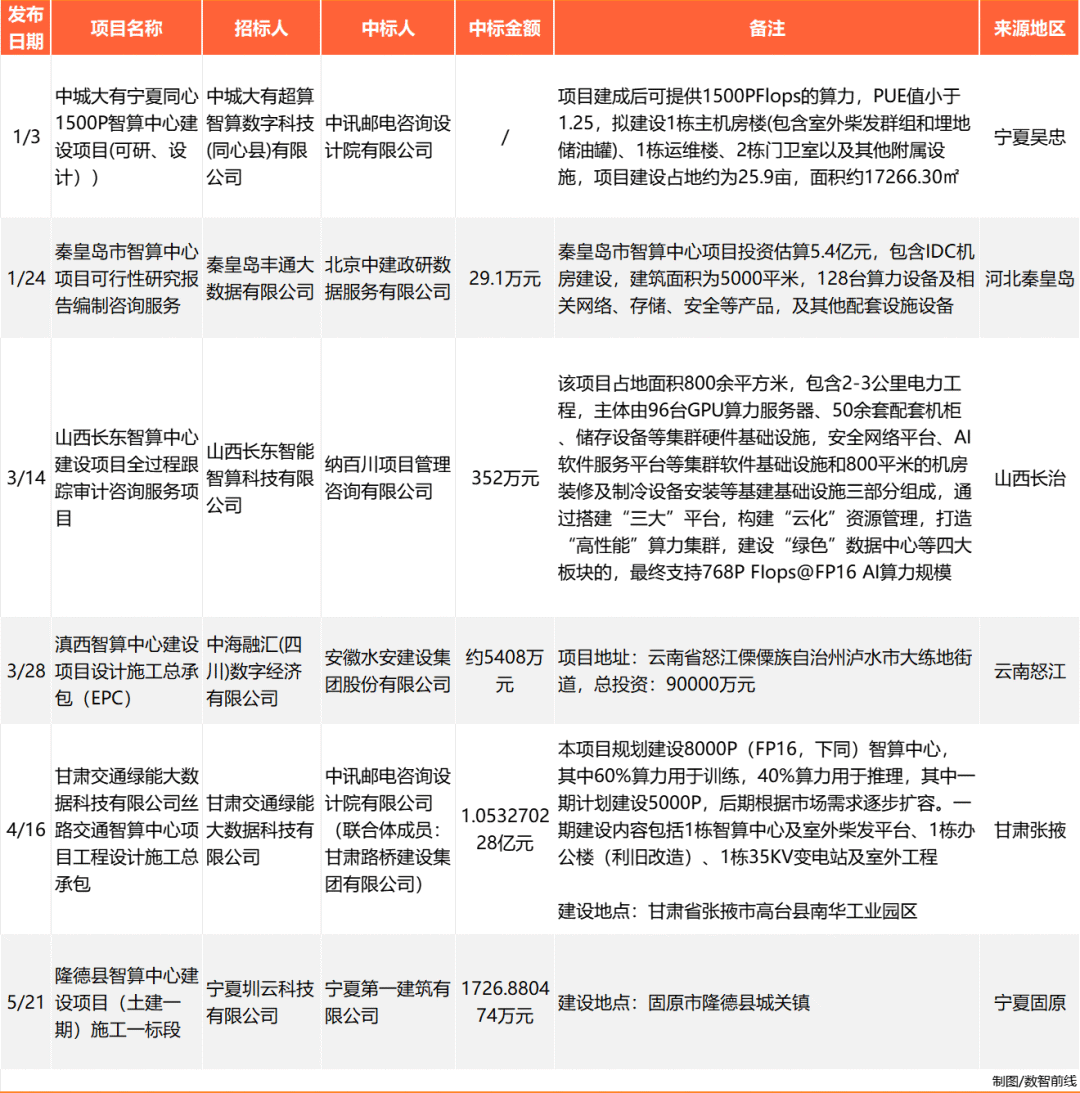The image size is (1080, 1093).
Task: Click winner 宁夏第一建筑有限公司
Action: pyautogui.click(x=388, y=1002)
